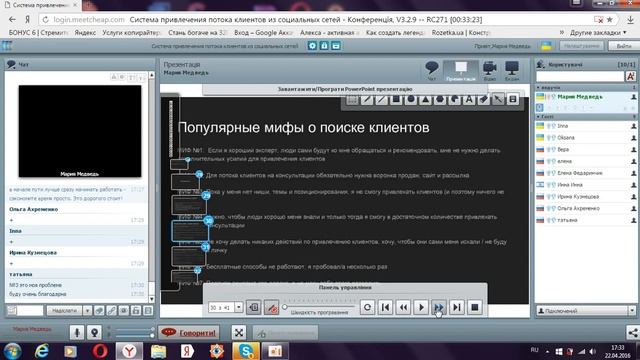This screenshot has width=640, height=360.
Task: Stop the presentation playback
Action: (475, 307)
